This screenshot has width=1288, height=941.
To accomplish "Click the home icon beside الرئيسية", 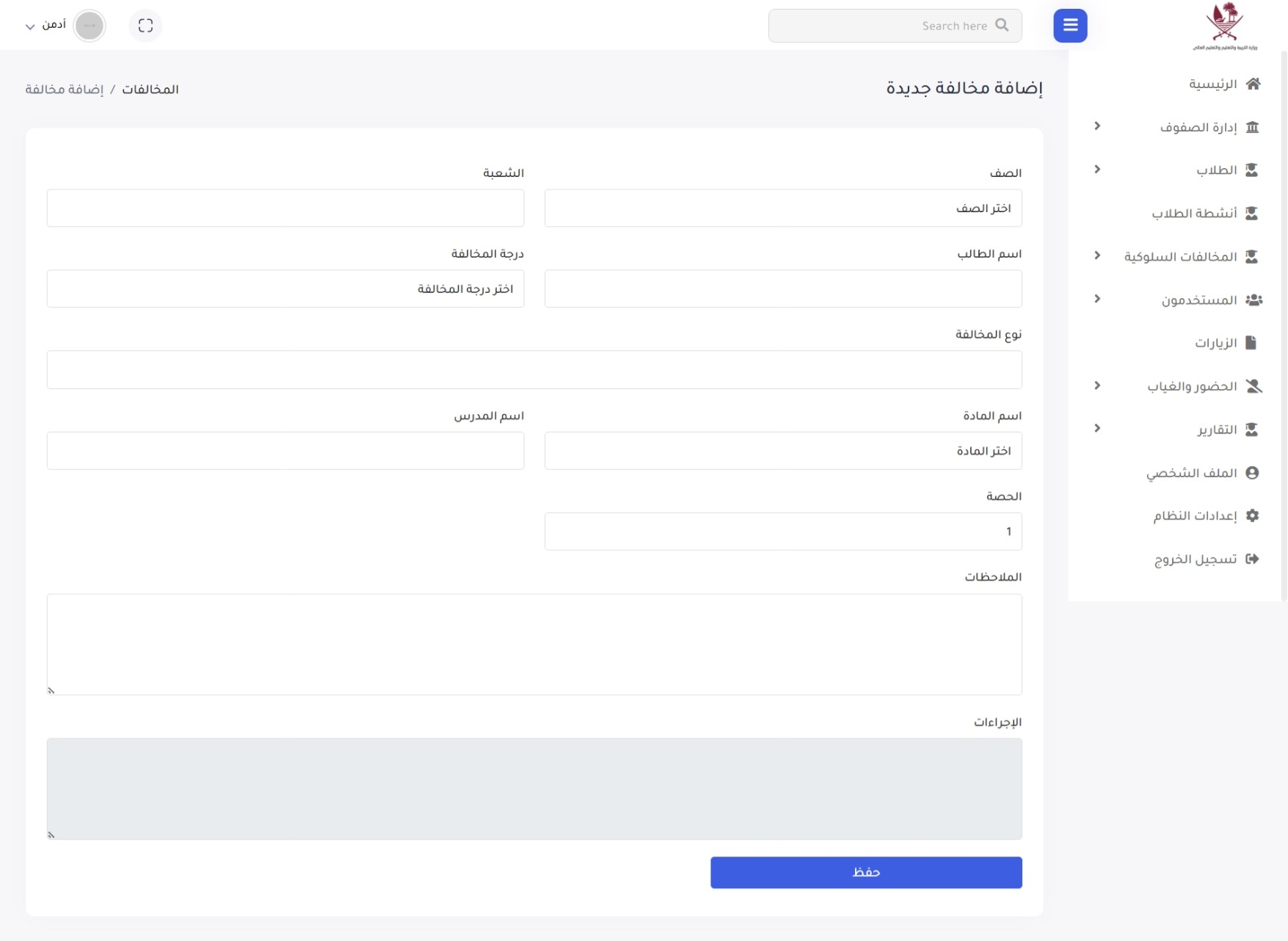I will (x=1253, y=84).
